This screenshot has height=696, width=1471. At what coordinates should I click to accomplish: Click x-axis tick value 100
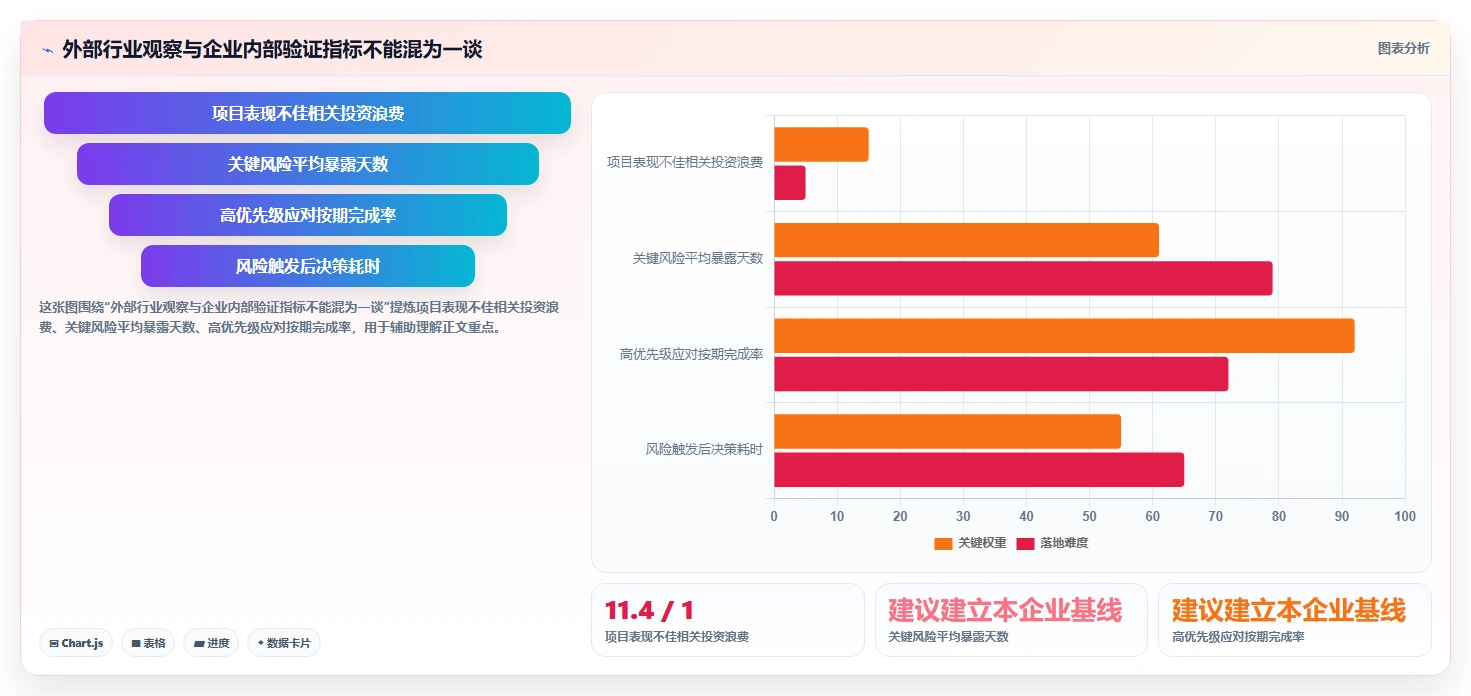pos(1404,516)
